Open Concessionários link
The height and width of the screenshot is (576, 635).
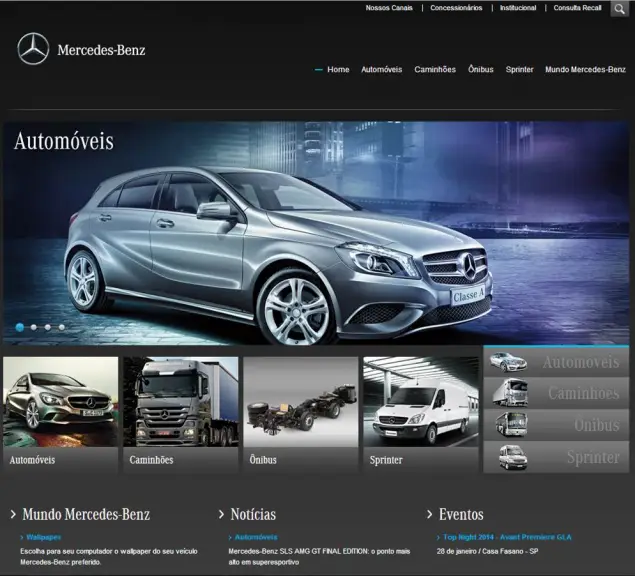pos(456,8)
